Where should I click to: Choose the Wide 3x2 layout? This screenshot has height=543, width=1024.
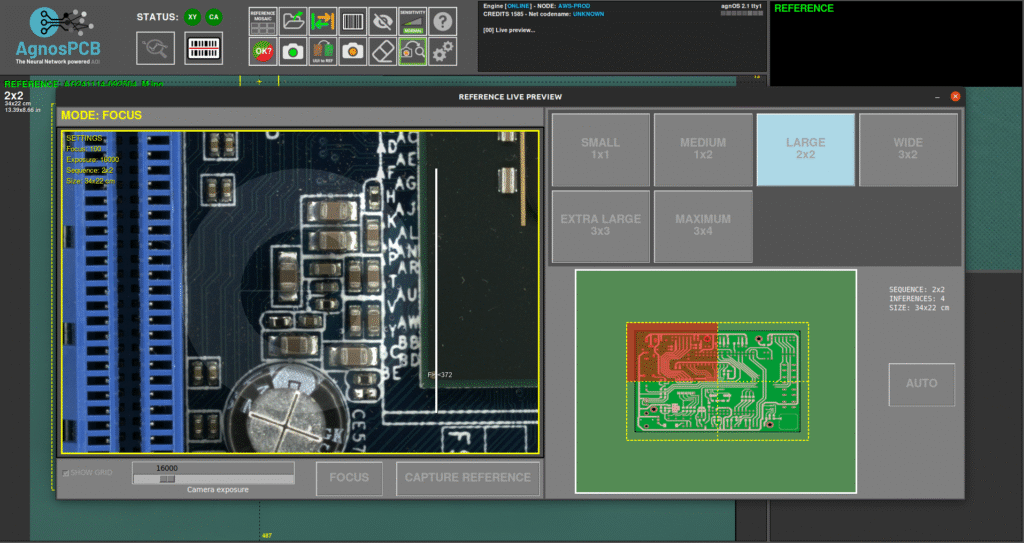coord(908,149)
